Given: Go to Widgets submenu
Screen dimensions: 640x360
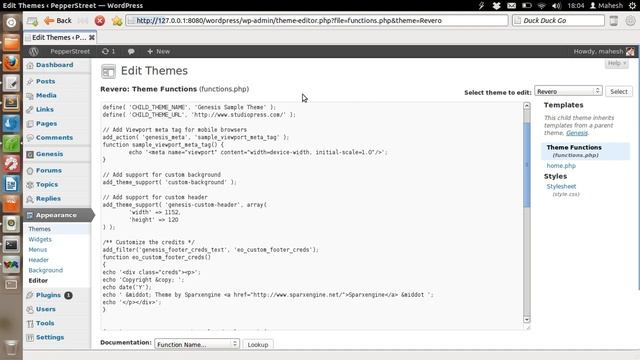Looking at the screenshot, I should (40, 240).
